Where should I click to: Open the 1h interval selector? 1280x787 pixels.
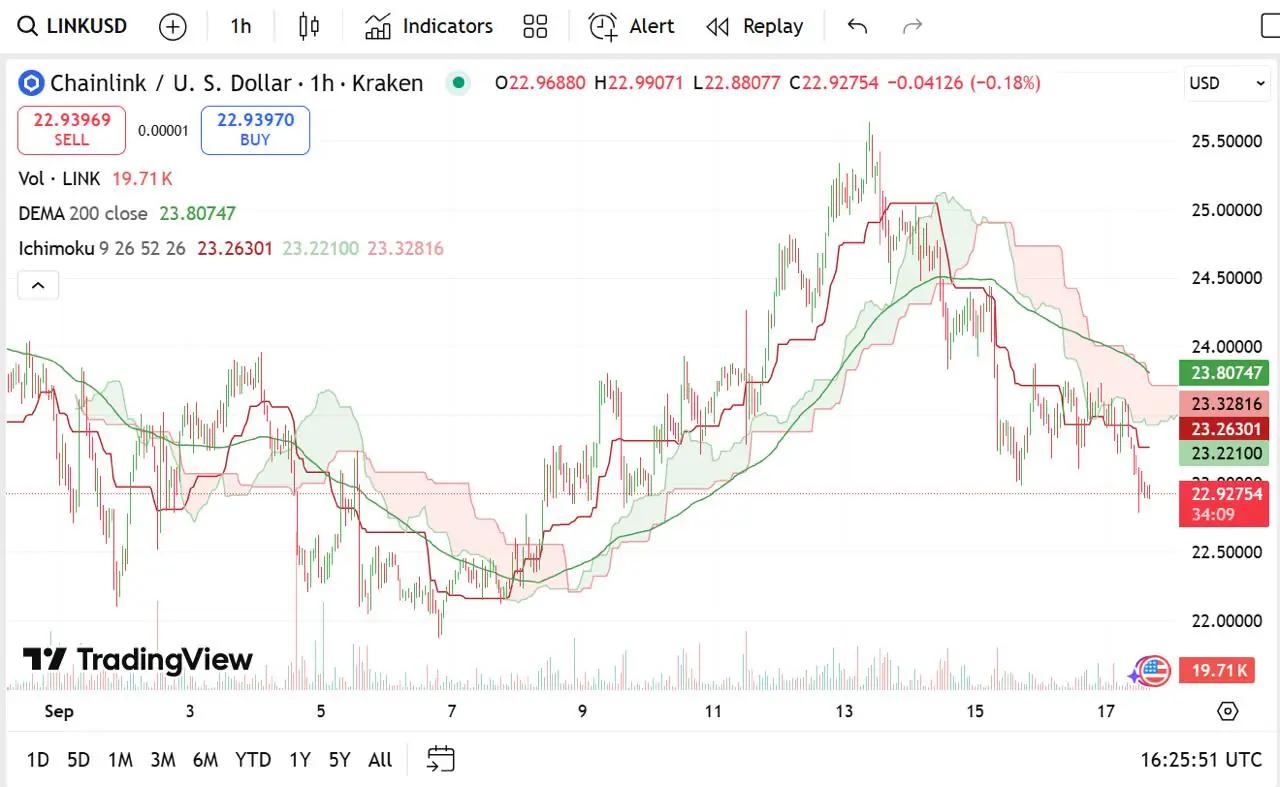241,26
